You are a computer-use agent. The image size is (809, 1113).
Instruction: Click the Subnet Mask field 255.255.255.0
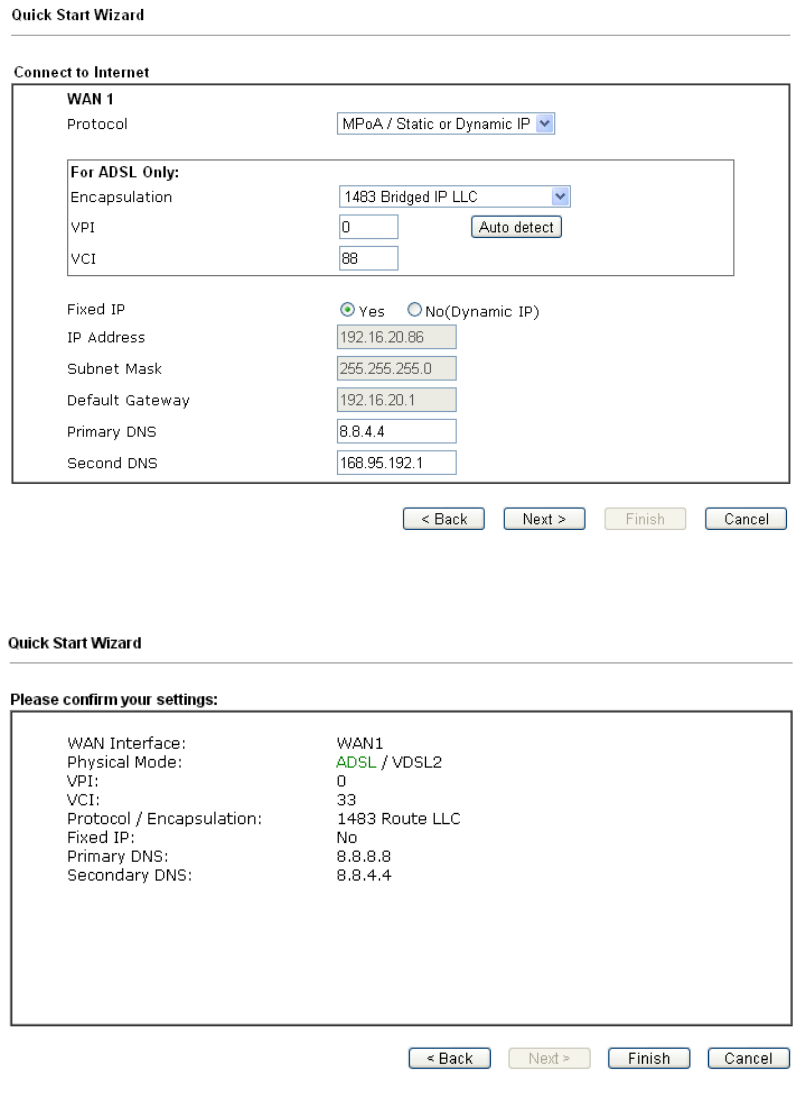[x=397, y=368]
